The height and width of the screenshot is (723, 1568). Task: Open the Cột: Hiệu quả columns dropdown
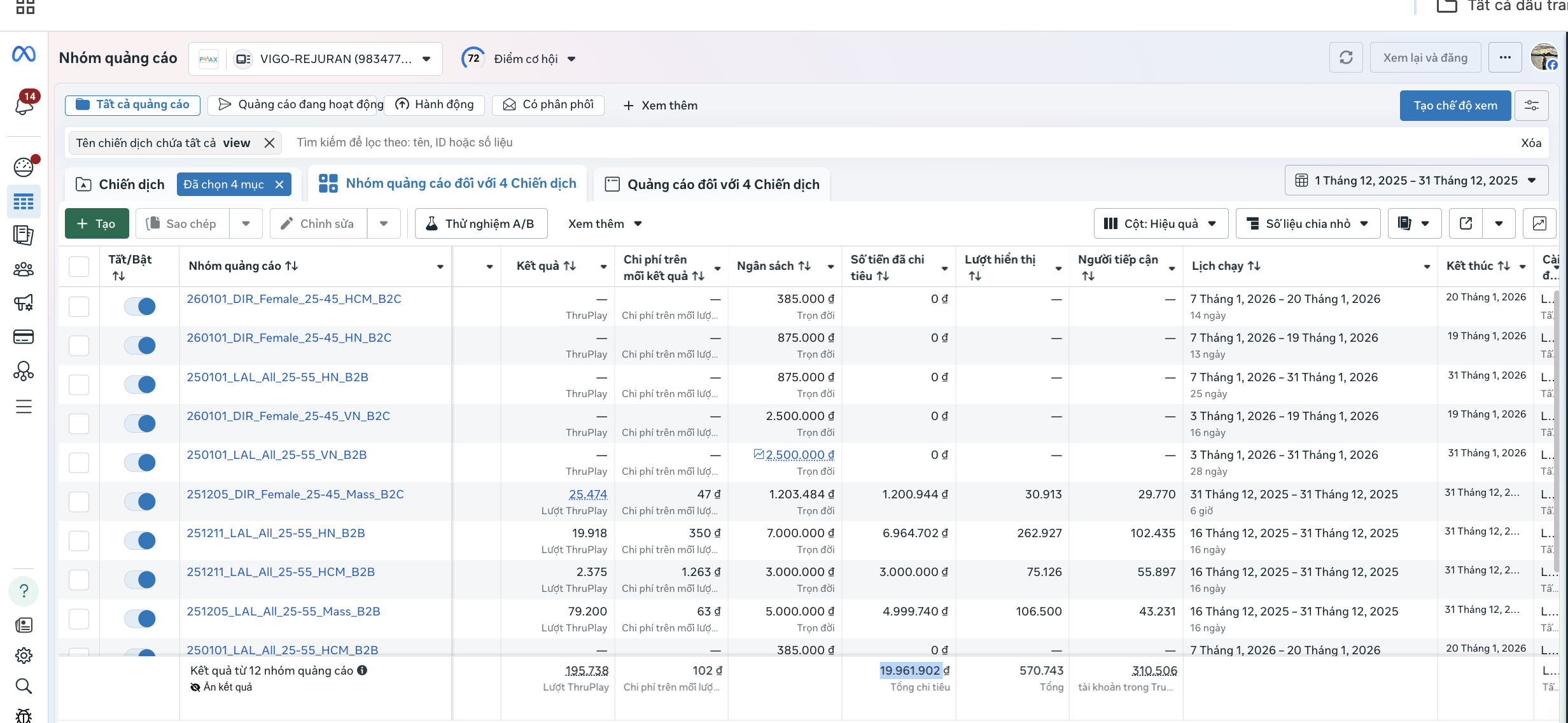coord(1160,223)
